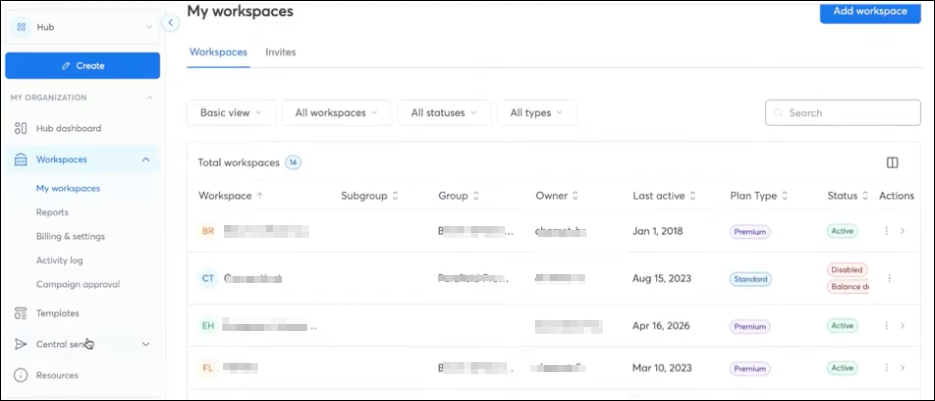
Task: Open Campaign approval in sidebar
Action: point(78,284)
